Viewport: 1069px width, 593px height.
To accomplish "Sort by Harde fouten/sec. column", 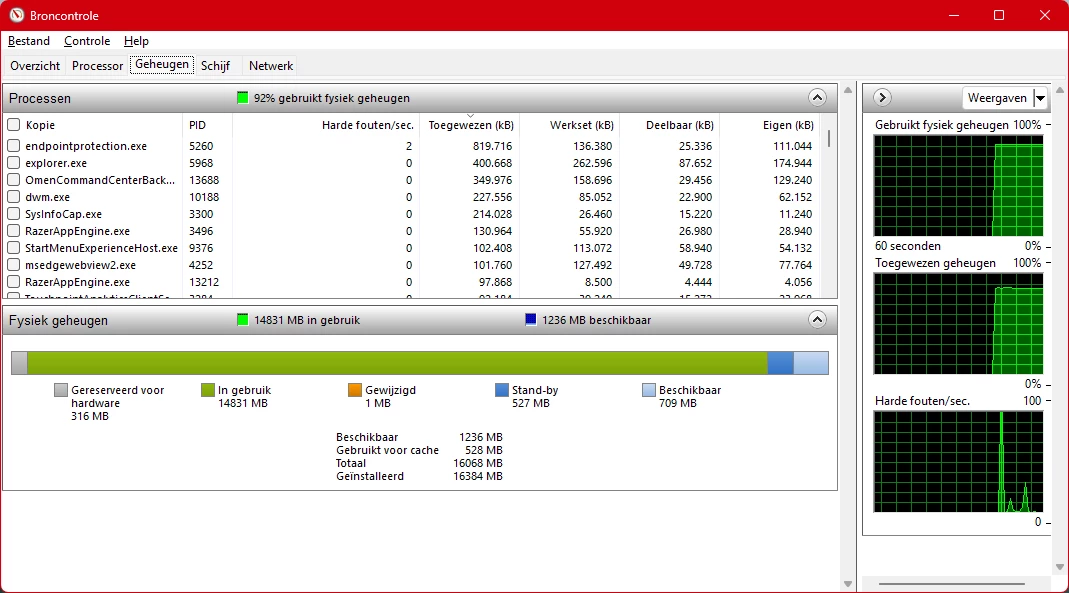I will (x=326, y=125).
